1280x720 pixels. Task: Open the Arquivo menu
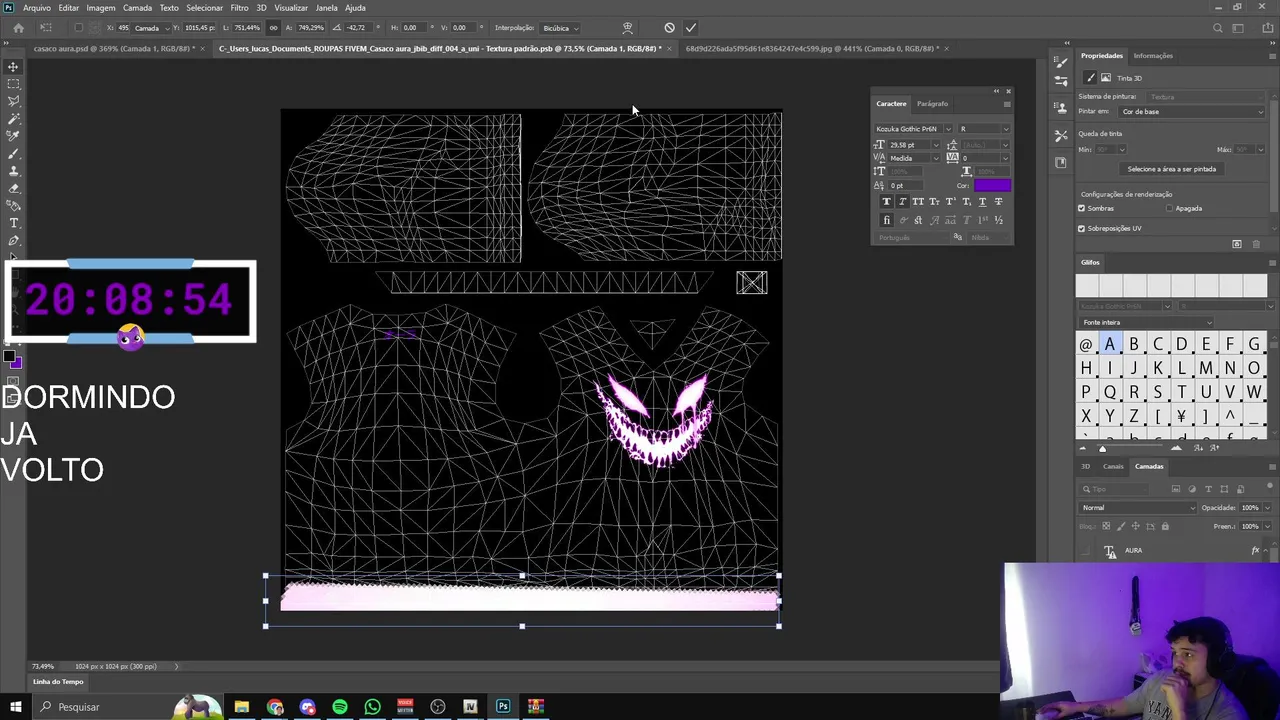(x=36, y=8)
